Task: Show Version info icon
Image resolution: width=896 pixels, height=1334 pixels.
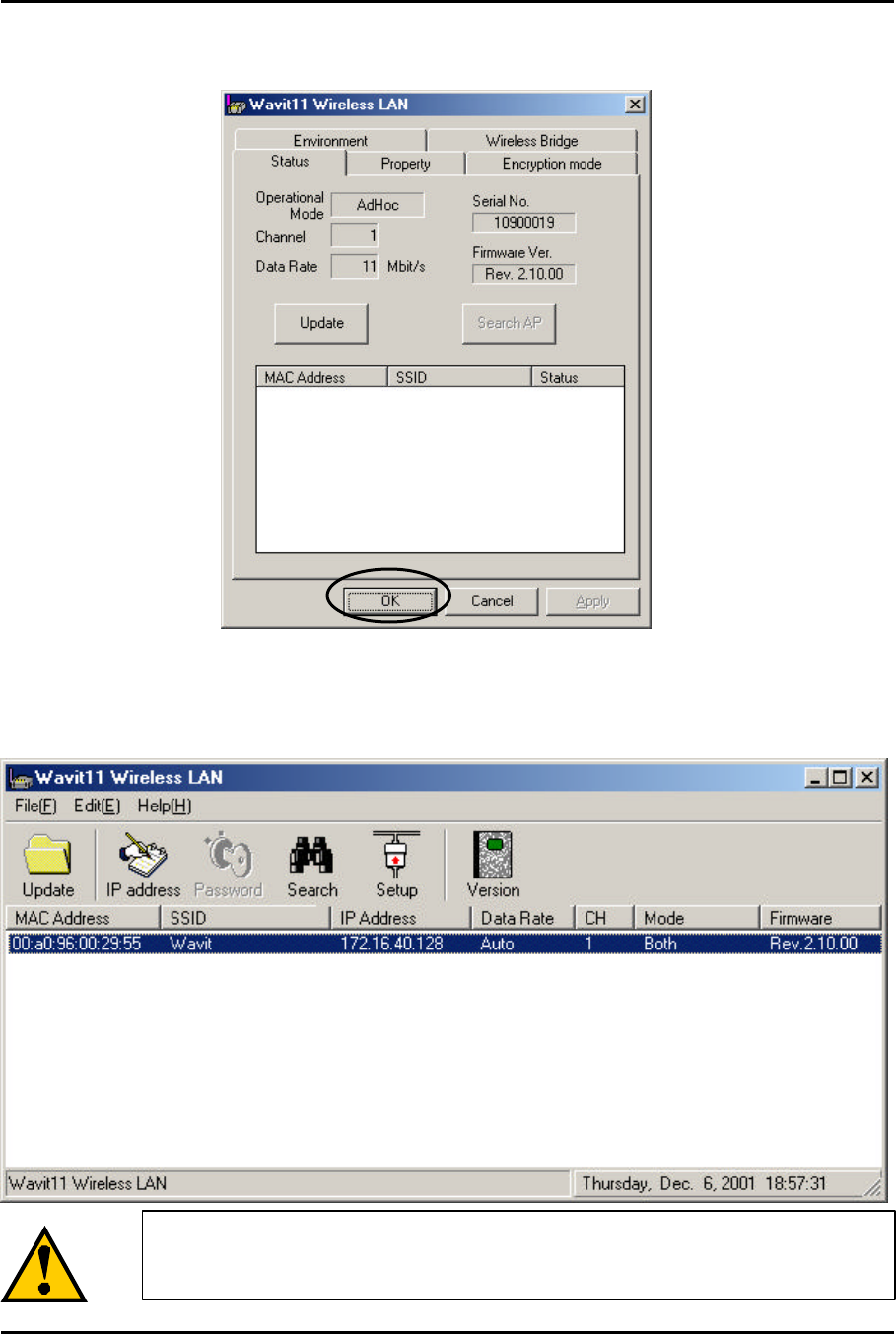Action: click(493, 855)
